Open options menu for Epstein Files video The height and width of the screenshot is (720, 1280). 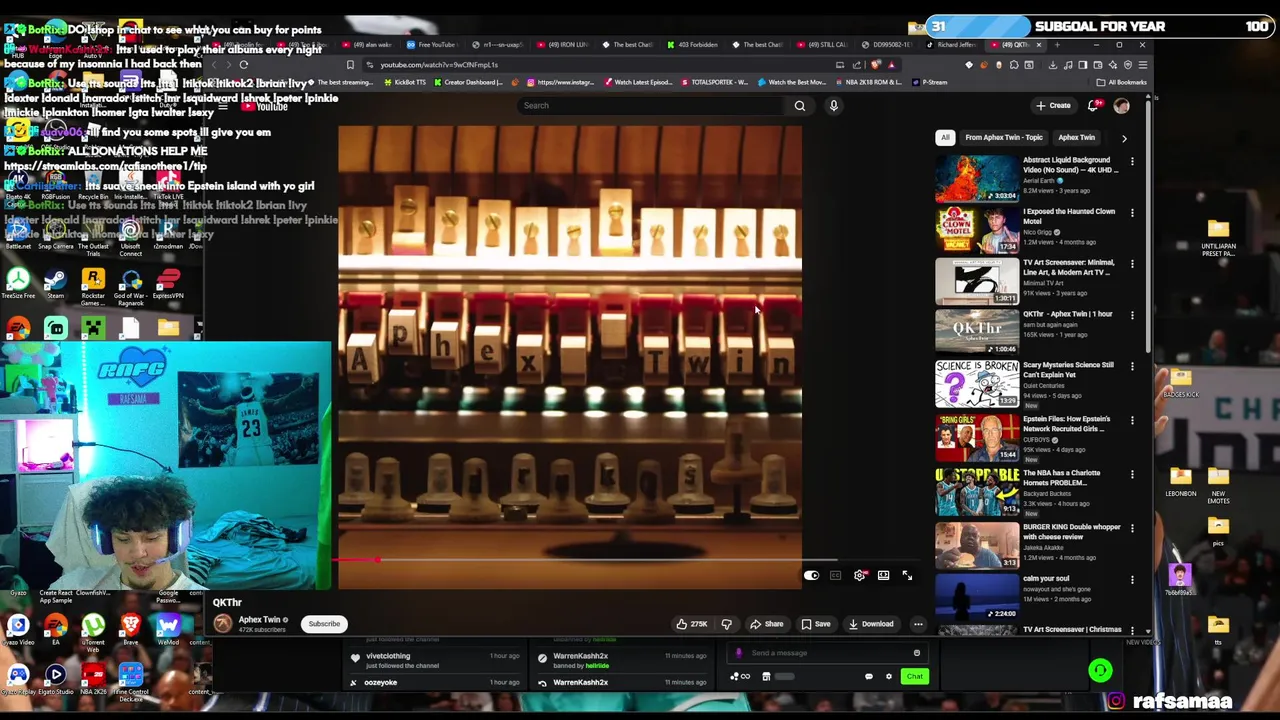pyautogui.click(x=1132, y=420)
